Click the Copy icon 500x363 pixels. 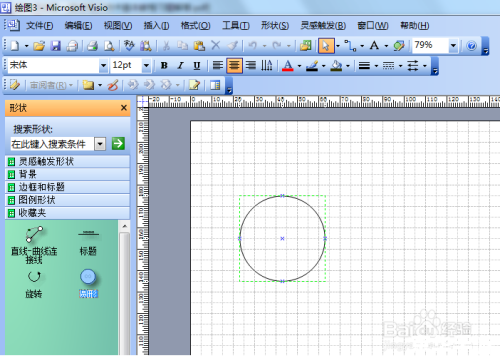182,46
